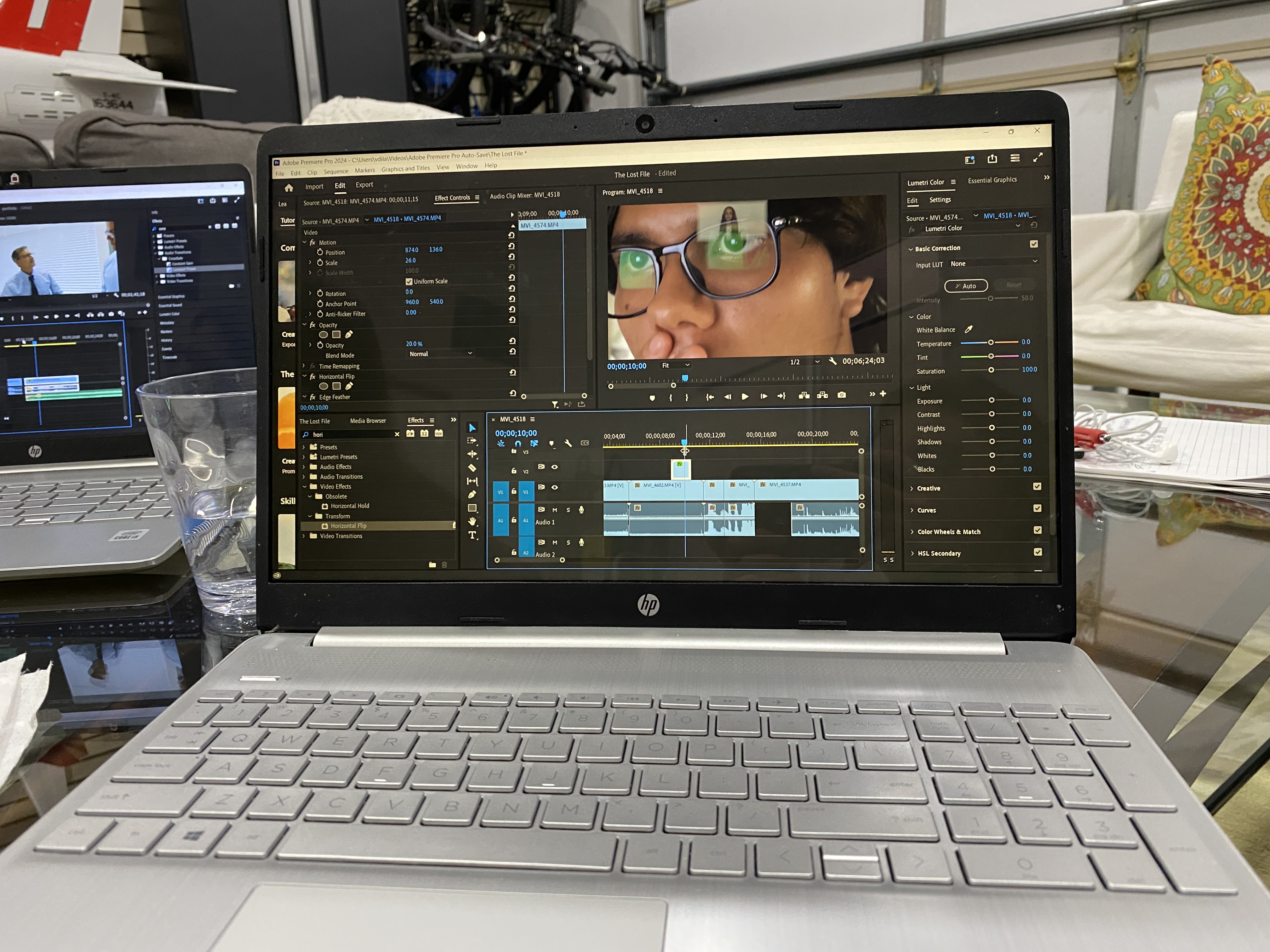The height and width of the screenshot is (952, 1270).
Task: Toggle HSL Secondary checkbox
Action: click(1038, 552)
